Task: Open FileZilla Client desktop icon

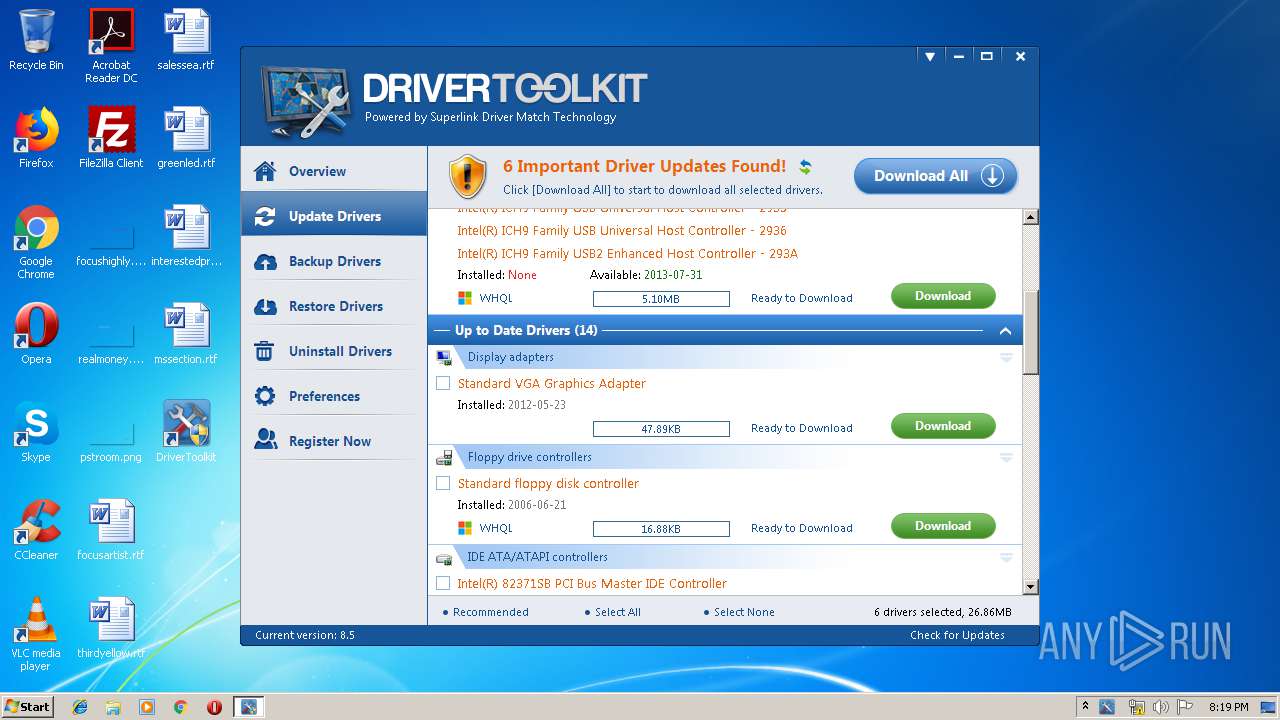Action: [111, 138]
